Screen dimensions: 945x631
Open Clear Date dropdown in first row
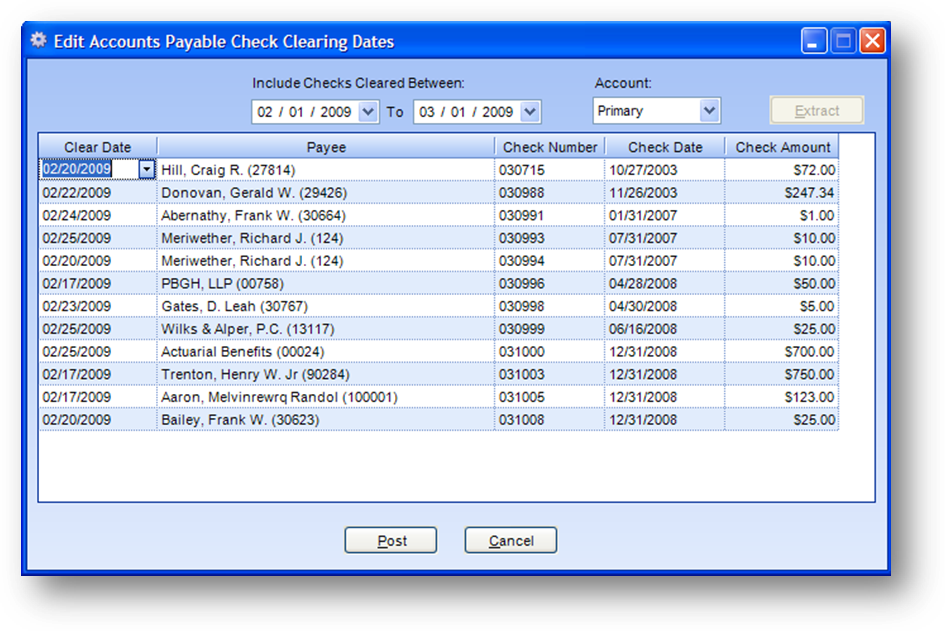[x=147, y=170]
